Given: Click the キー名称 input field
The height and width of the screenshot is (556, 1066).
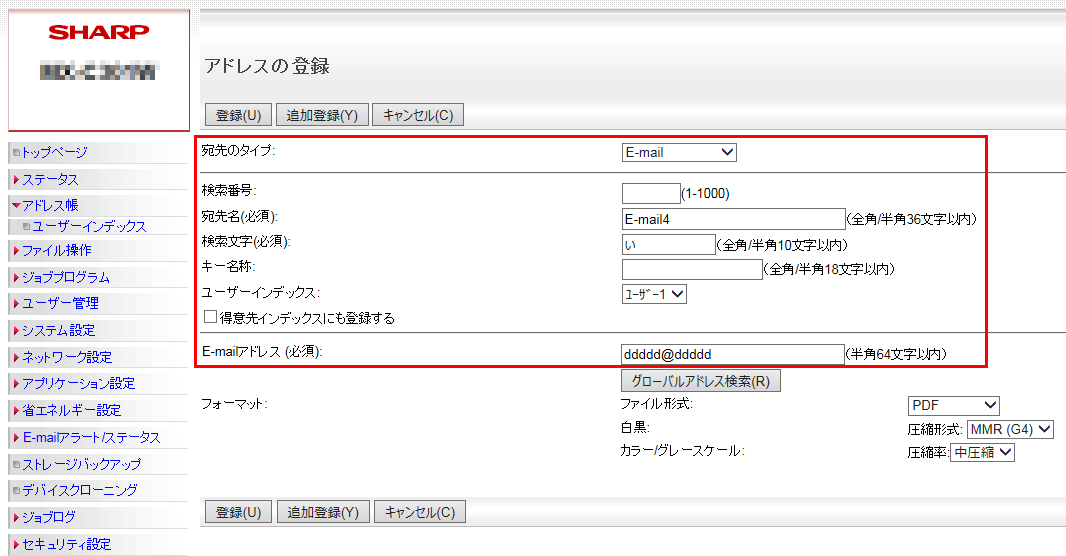Looking at the screenshot, I should [691, 269].
